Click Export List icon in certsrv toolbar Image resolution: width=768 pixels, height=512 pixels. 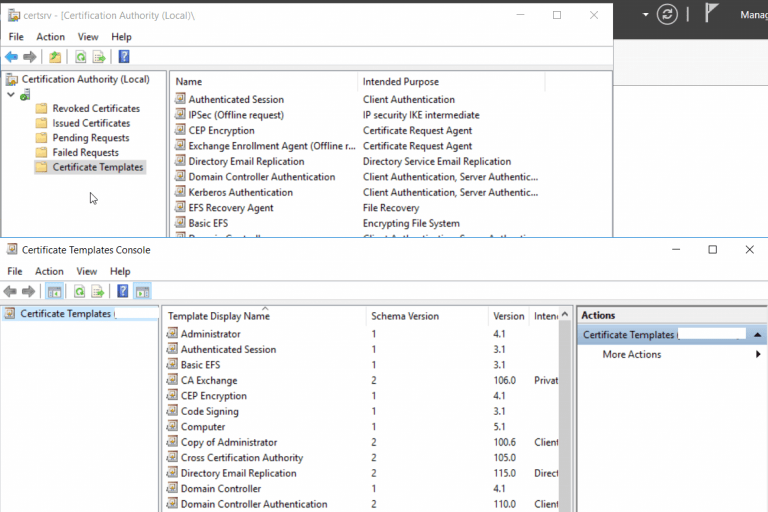coord(99,57)
